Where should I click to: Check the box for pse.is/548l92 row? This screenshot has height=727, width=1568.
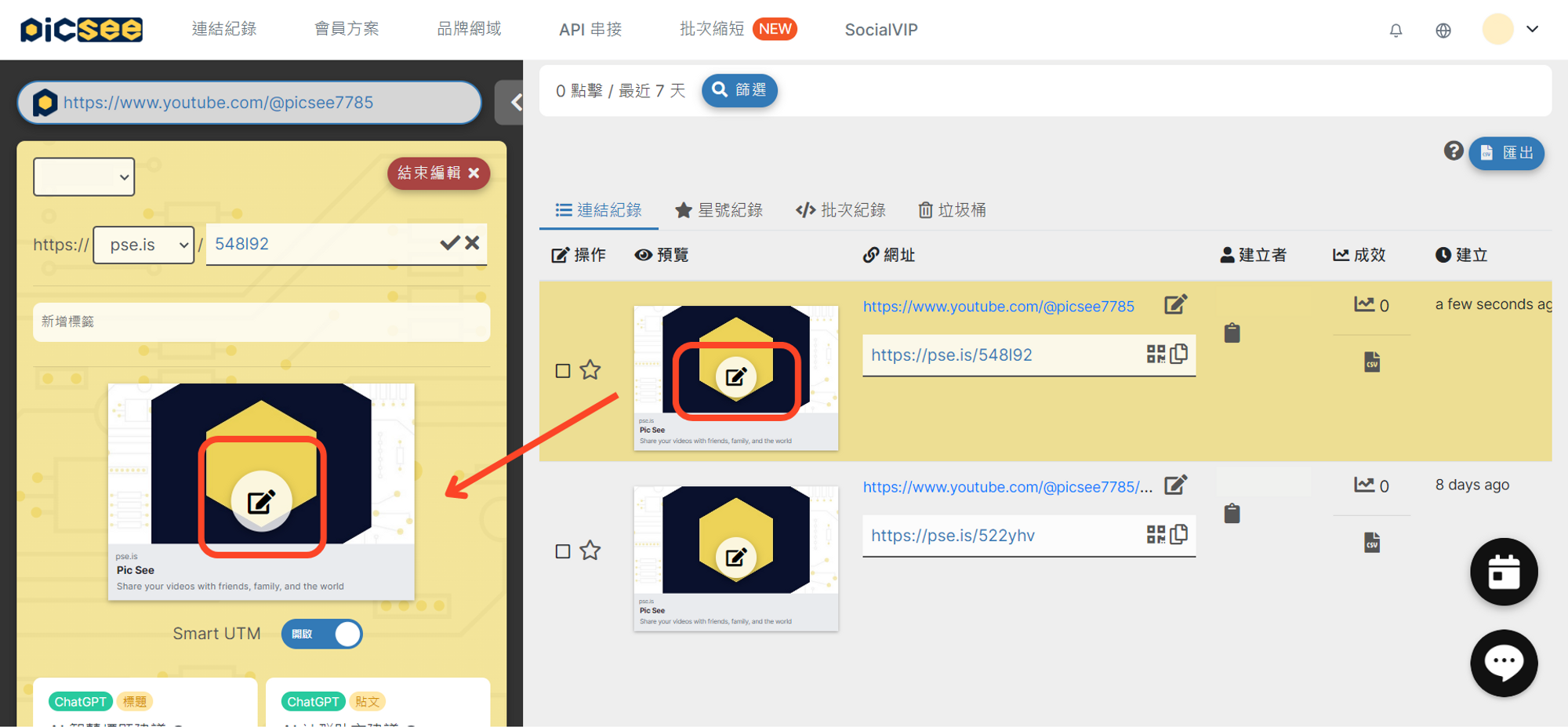click(x=563, y=371)
